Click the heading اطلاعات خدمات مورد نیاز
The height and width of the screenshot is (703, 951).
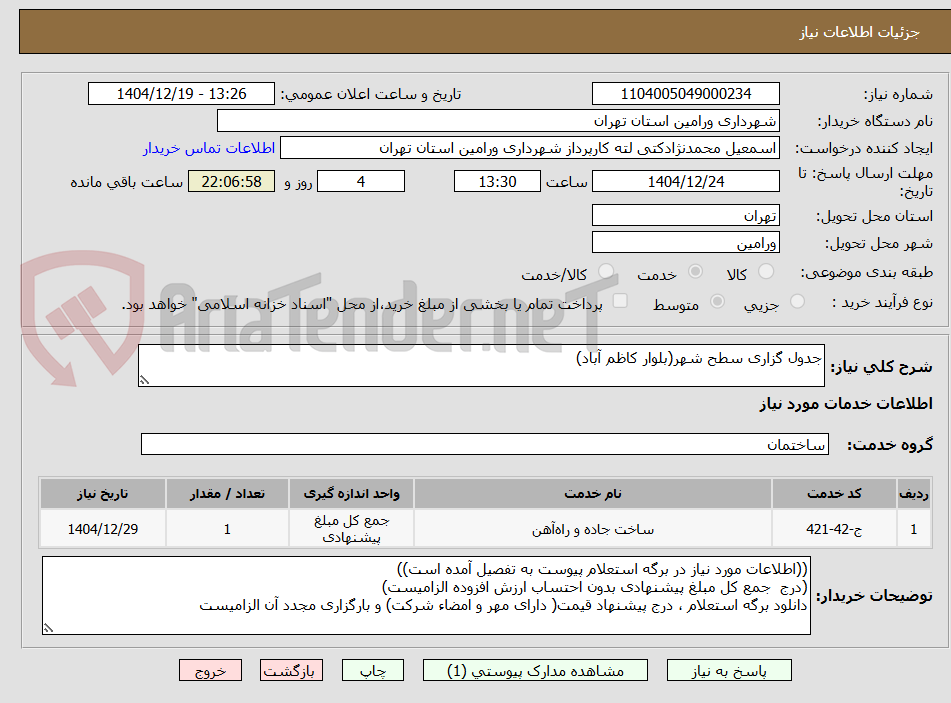point(846,404)
